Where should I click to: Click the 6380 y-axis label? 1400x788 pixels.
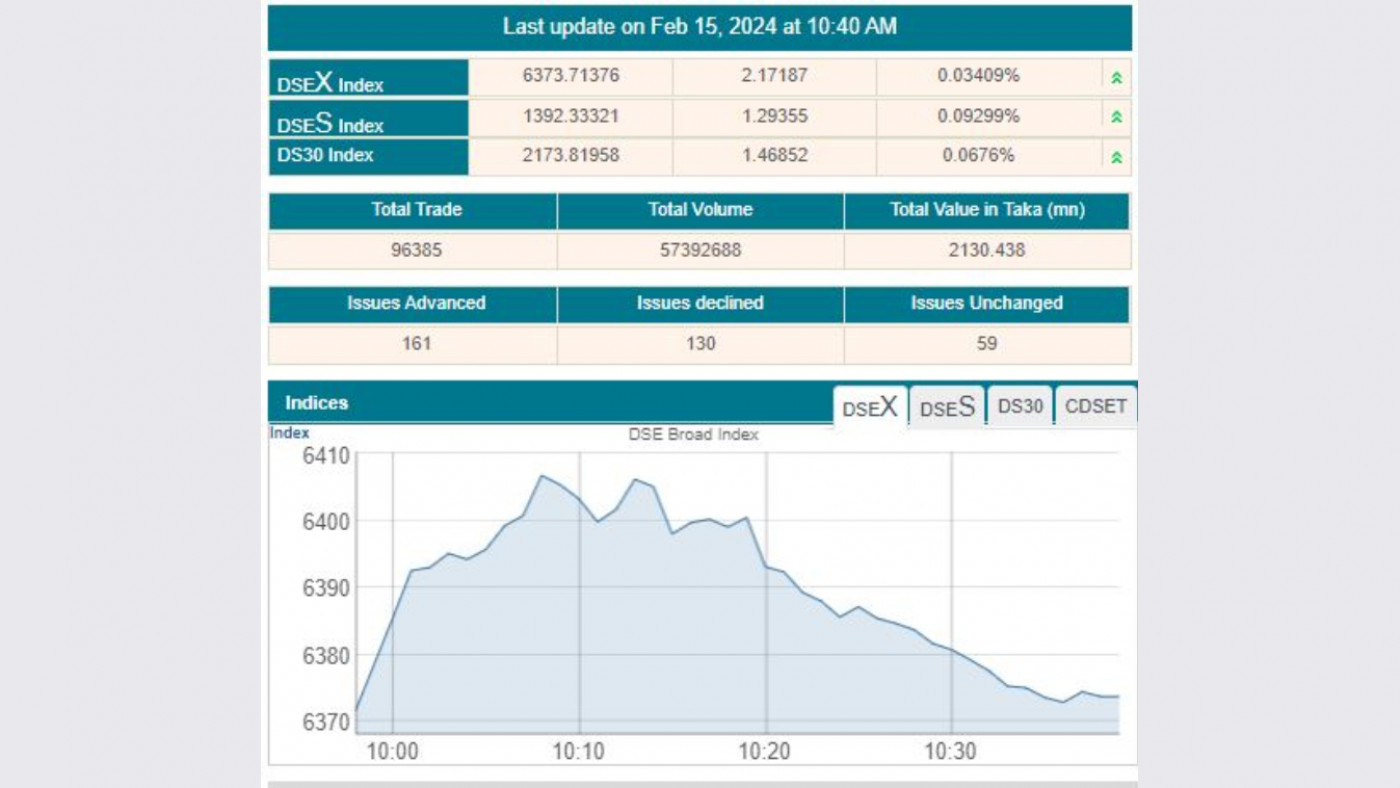(x=326, y=655)
